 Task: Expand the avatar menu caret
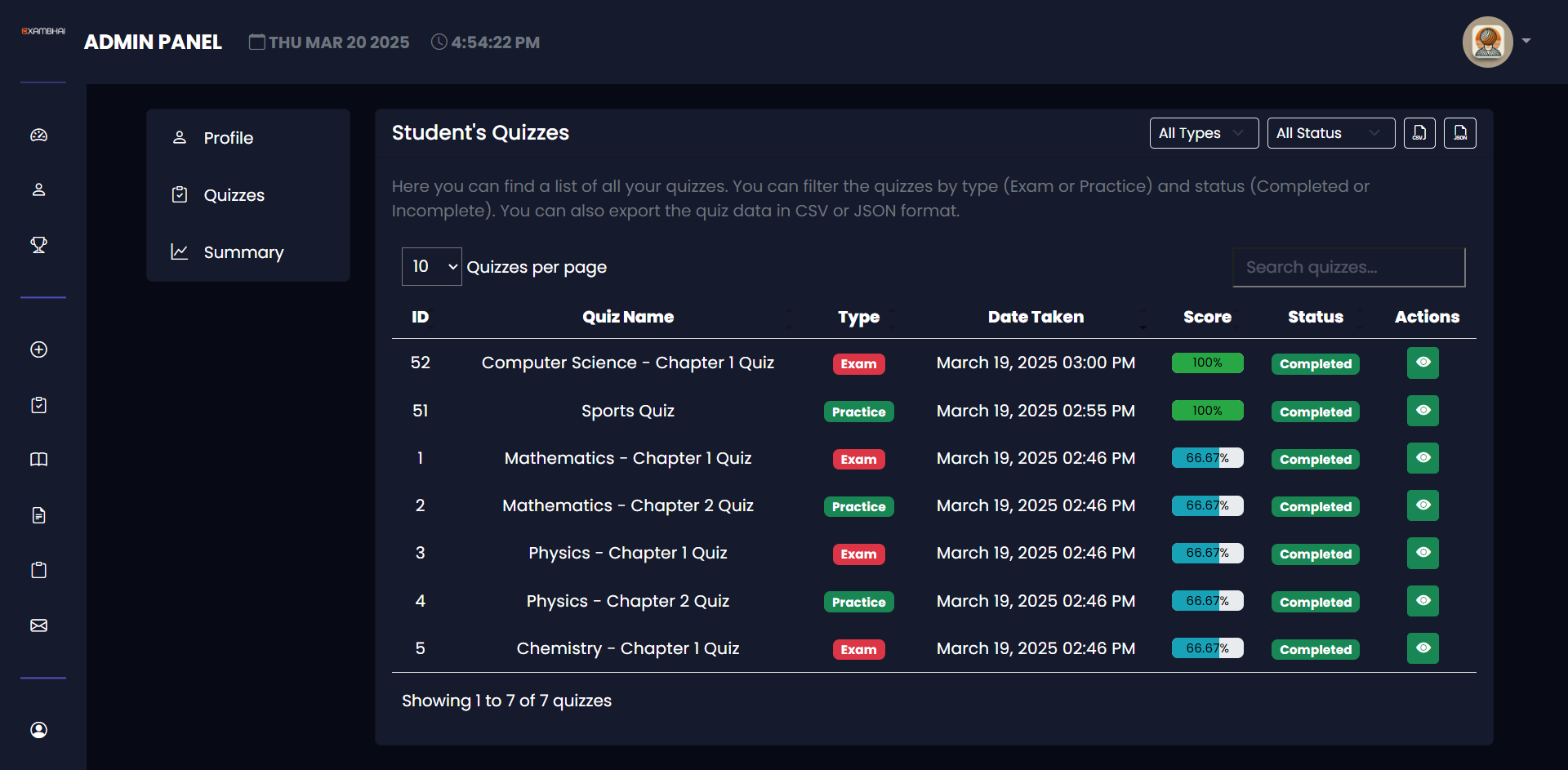[x=1526, y=41]
